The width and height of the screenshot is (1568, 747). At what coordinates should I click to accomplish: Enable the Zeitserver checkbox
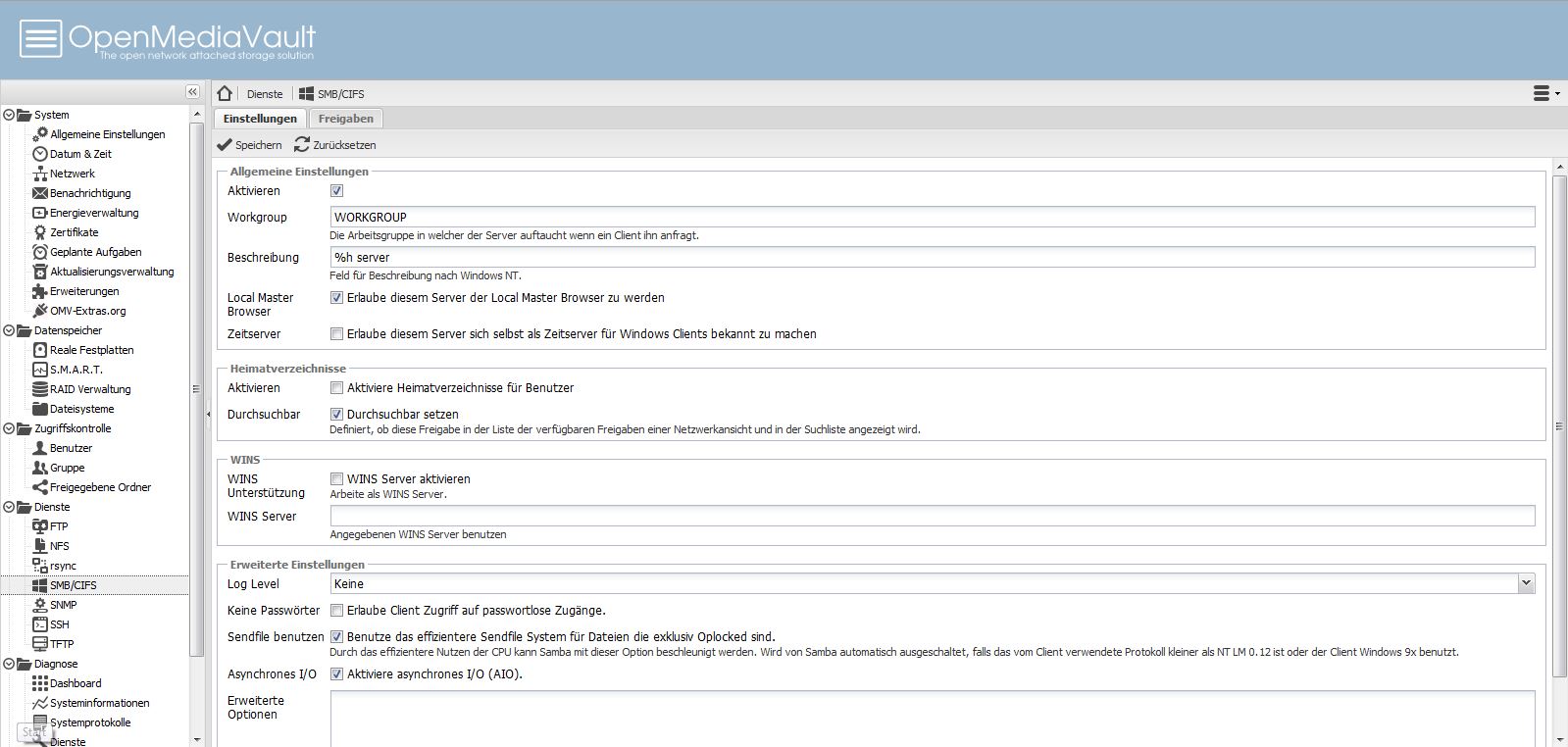[x=336, y=334]
